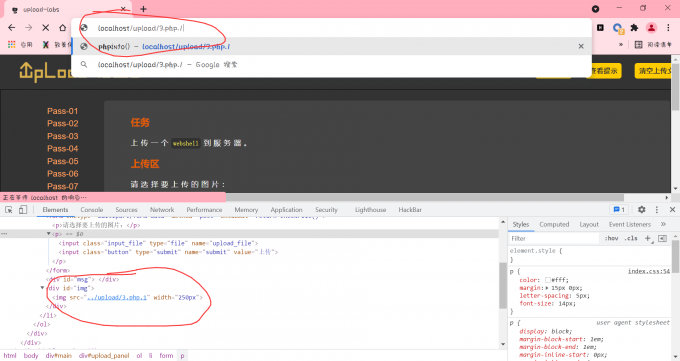Open the DevTools issues counter badge

point(619,210)
